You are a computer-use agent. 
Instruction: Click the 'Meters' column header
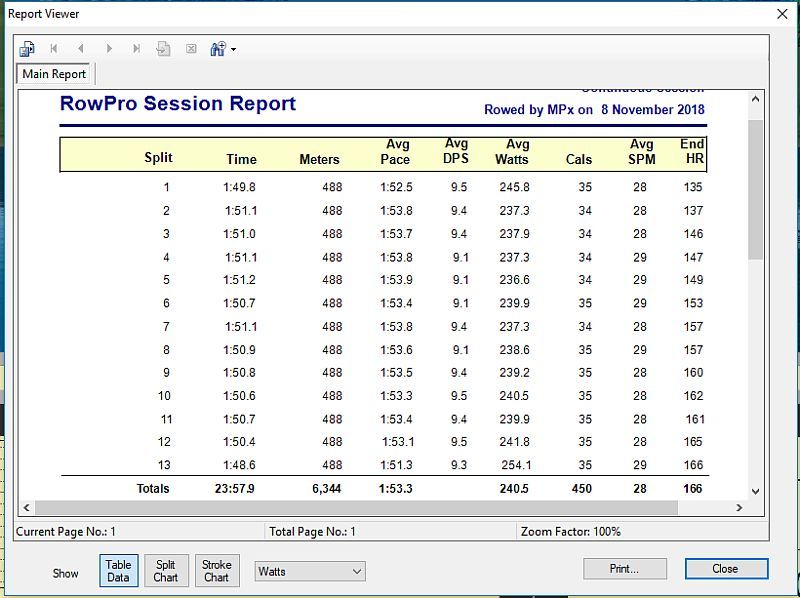pos(319,160)
